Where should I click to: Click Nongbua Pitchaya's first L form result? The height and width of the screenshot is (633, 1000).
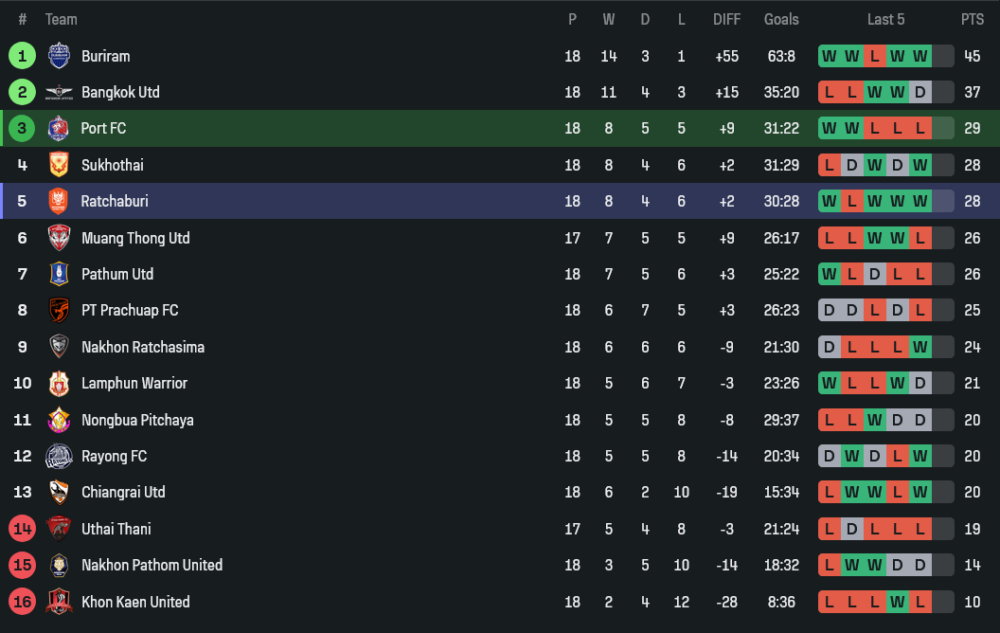point(829,420)
